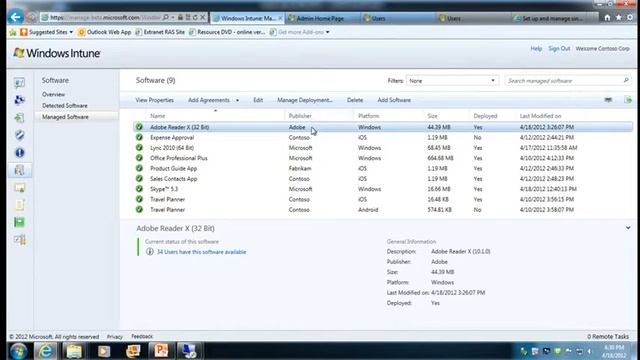Click the browser Home icon
Viewport: 640px width, 360px height.
coord(607,18)
